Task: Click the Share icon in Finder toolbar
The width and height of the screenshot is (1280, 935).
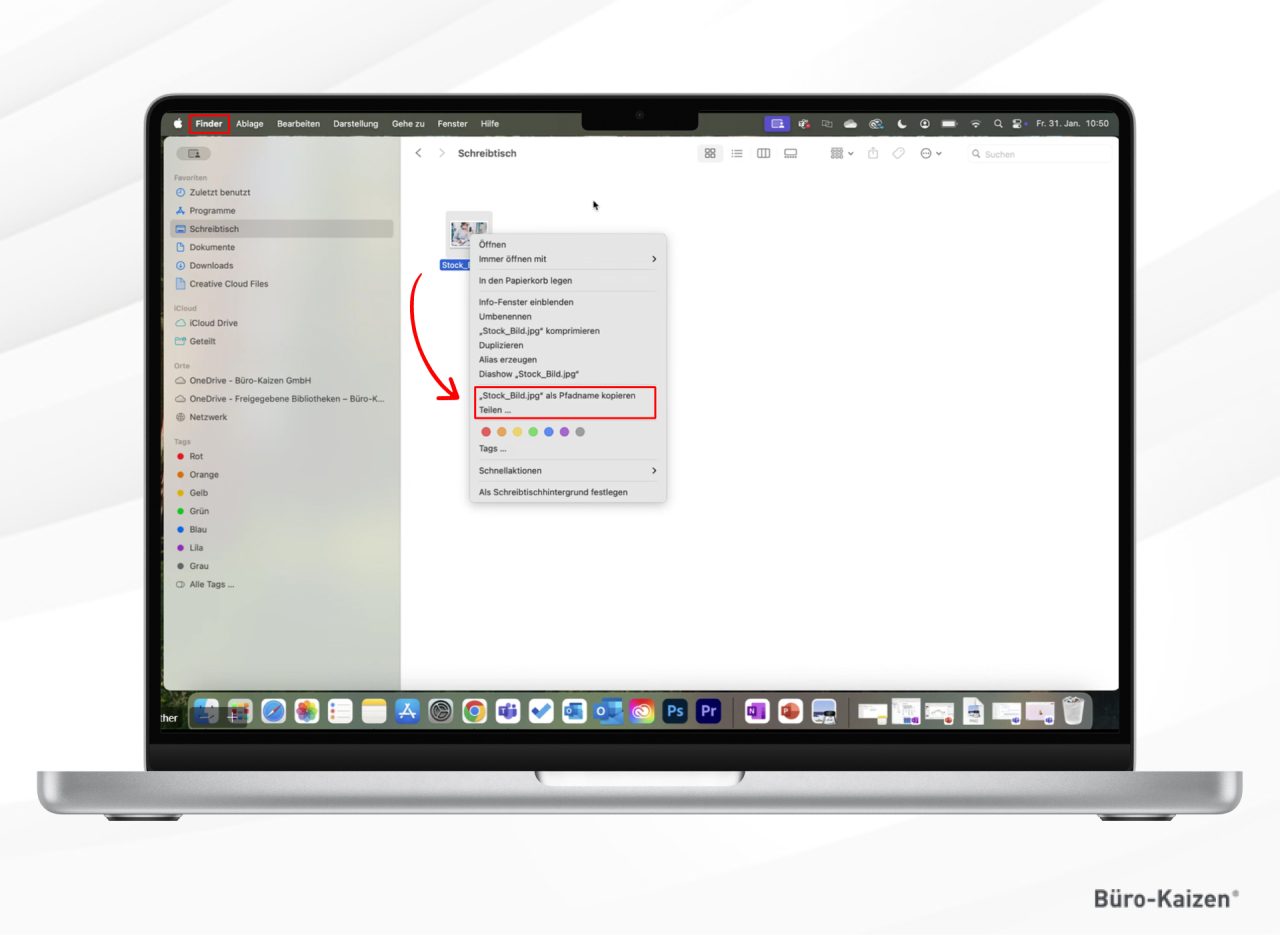Action: click(873, 154)
